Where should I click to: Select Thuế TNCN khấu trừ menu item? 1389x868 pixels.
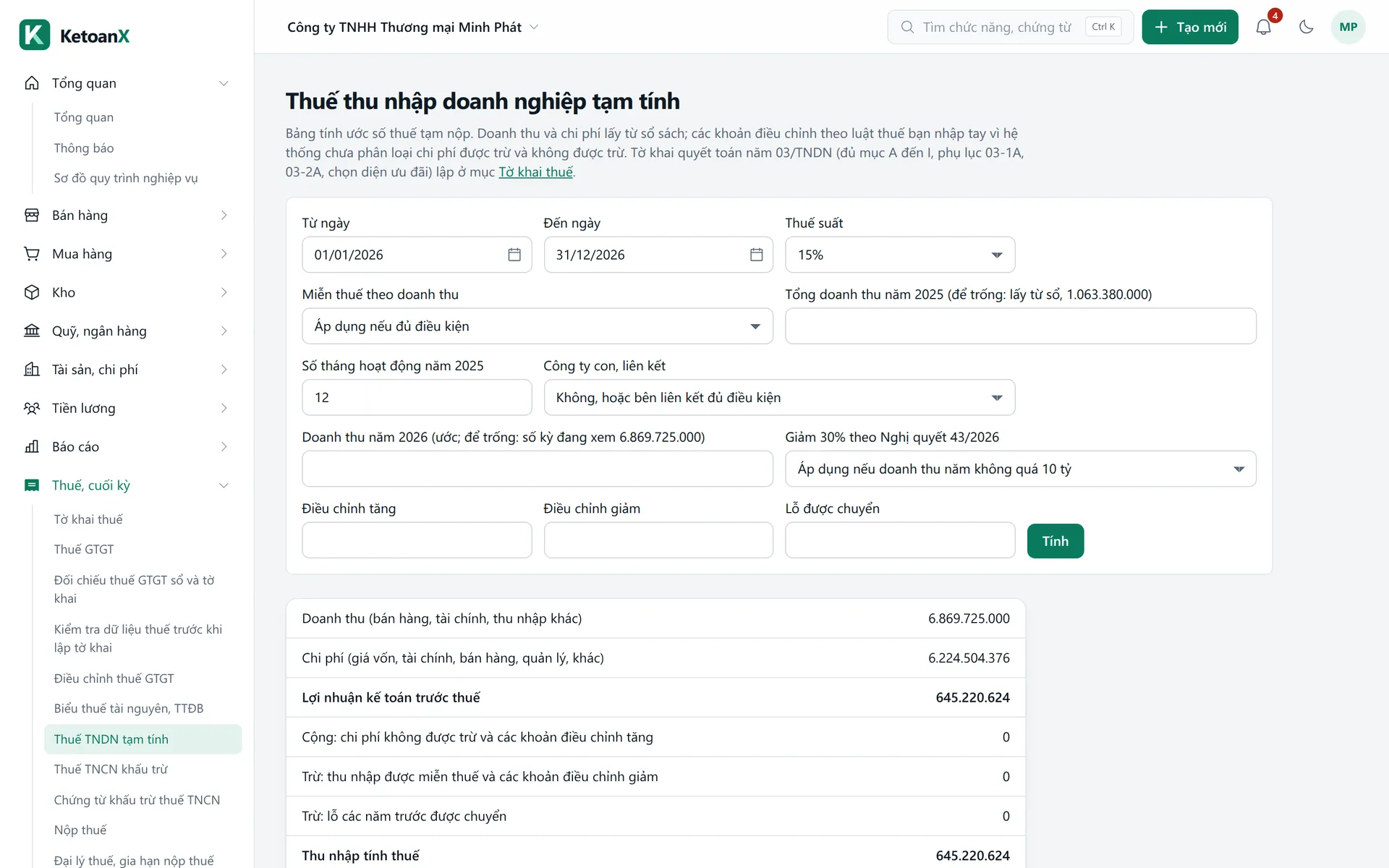(111, 769)
